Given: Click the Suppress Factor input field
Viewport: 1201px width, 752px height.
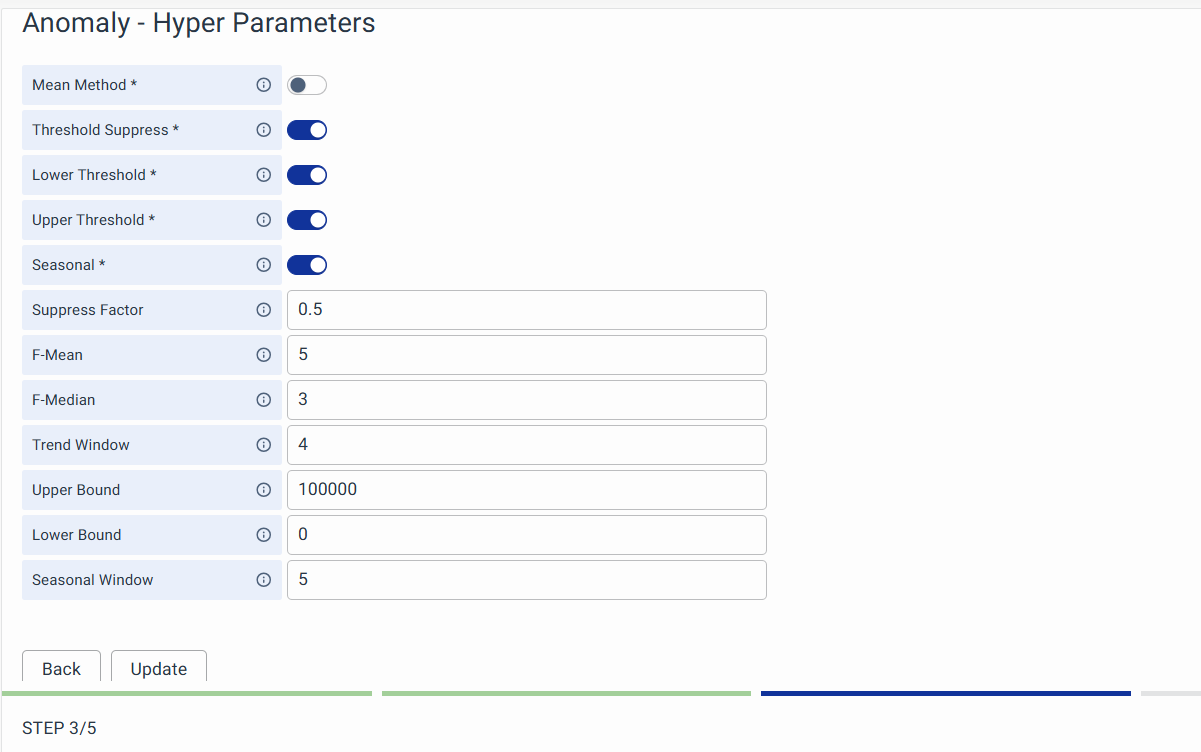Looking at the screenshot, I should tap(526, 310).
